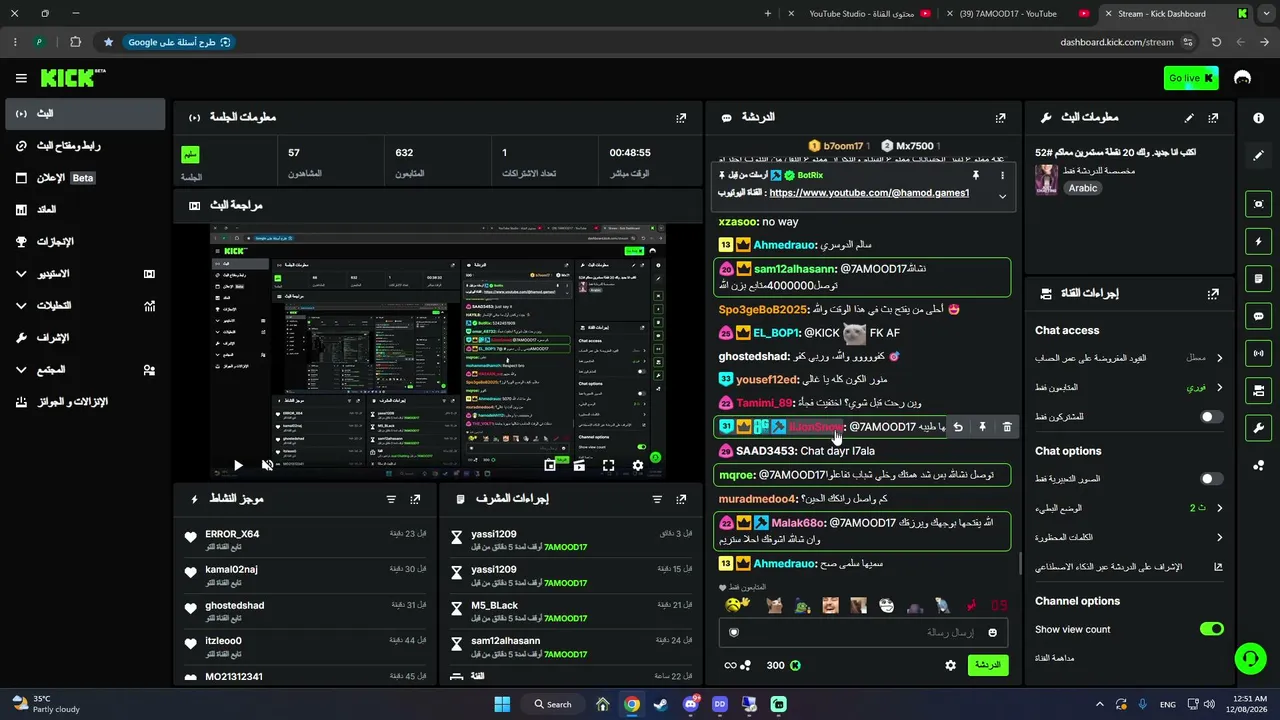
Task: Open followers-only chat setting
Action: coord(1129,387)
